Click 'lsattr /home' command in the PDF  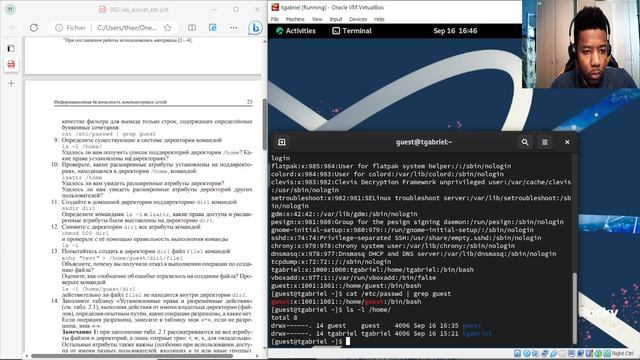pyautogui.click(x=82, y=177)
